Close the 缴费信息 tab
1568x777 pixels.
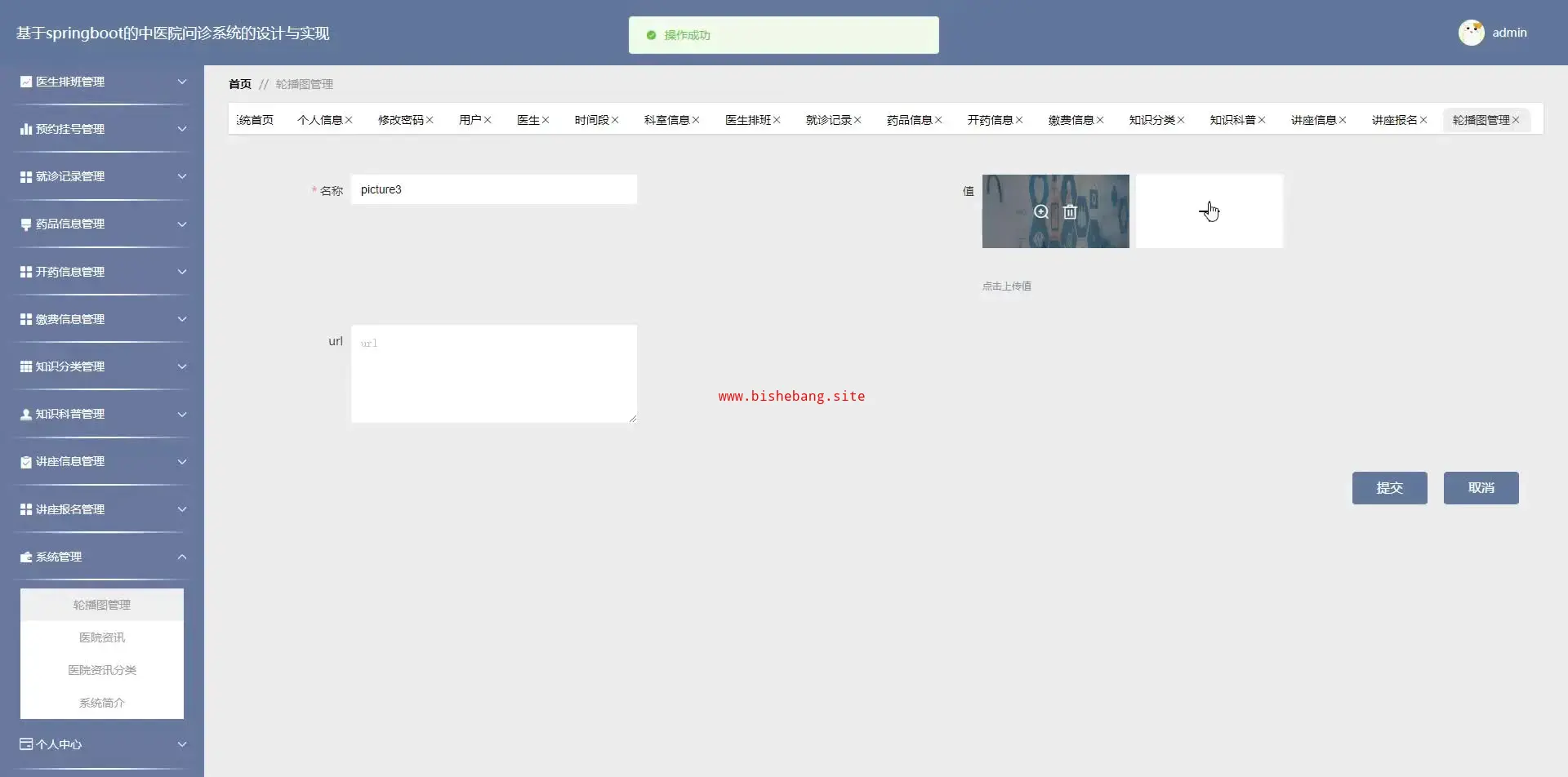[x=1100, y=120]
